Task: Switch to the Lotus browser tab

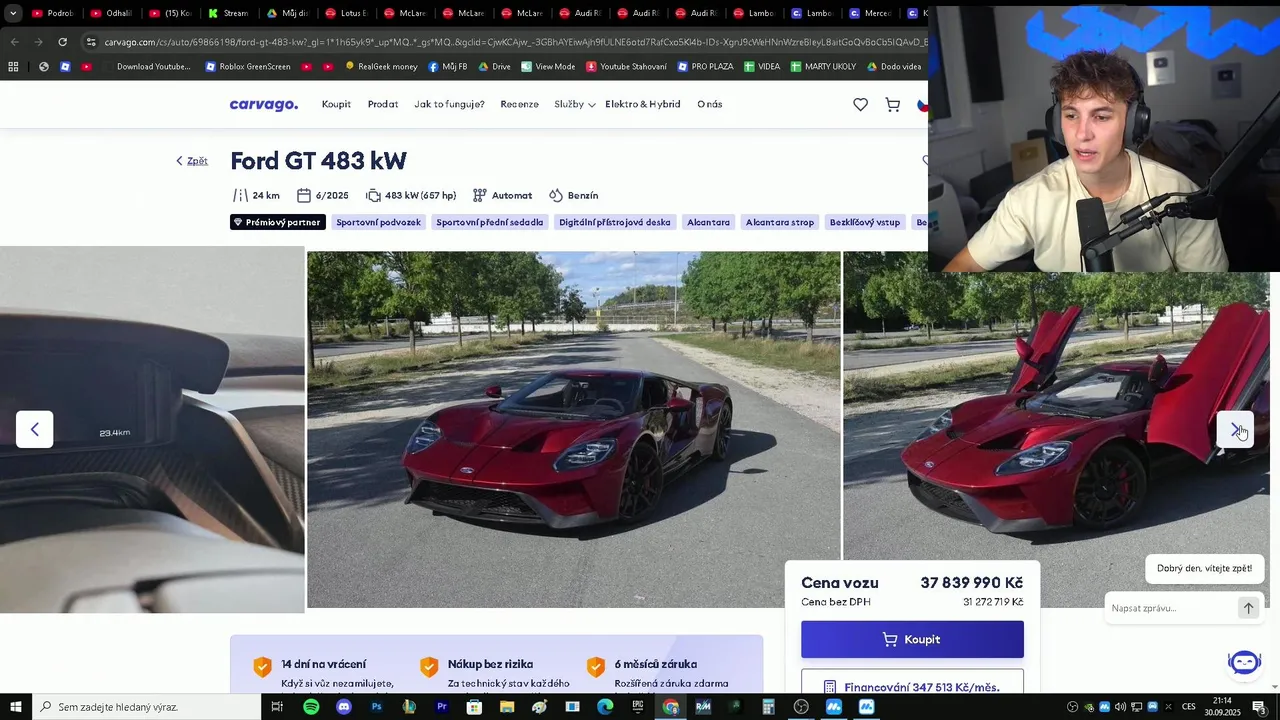Action: (345, 13)
